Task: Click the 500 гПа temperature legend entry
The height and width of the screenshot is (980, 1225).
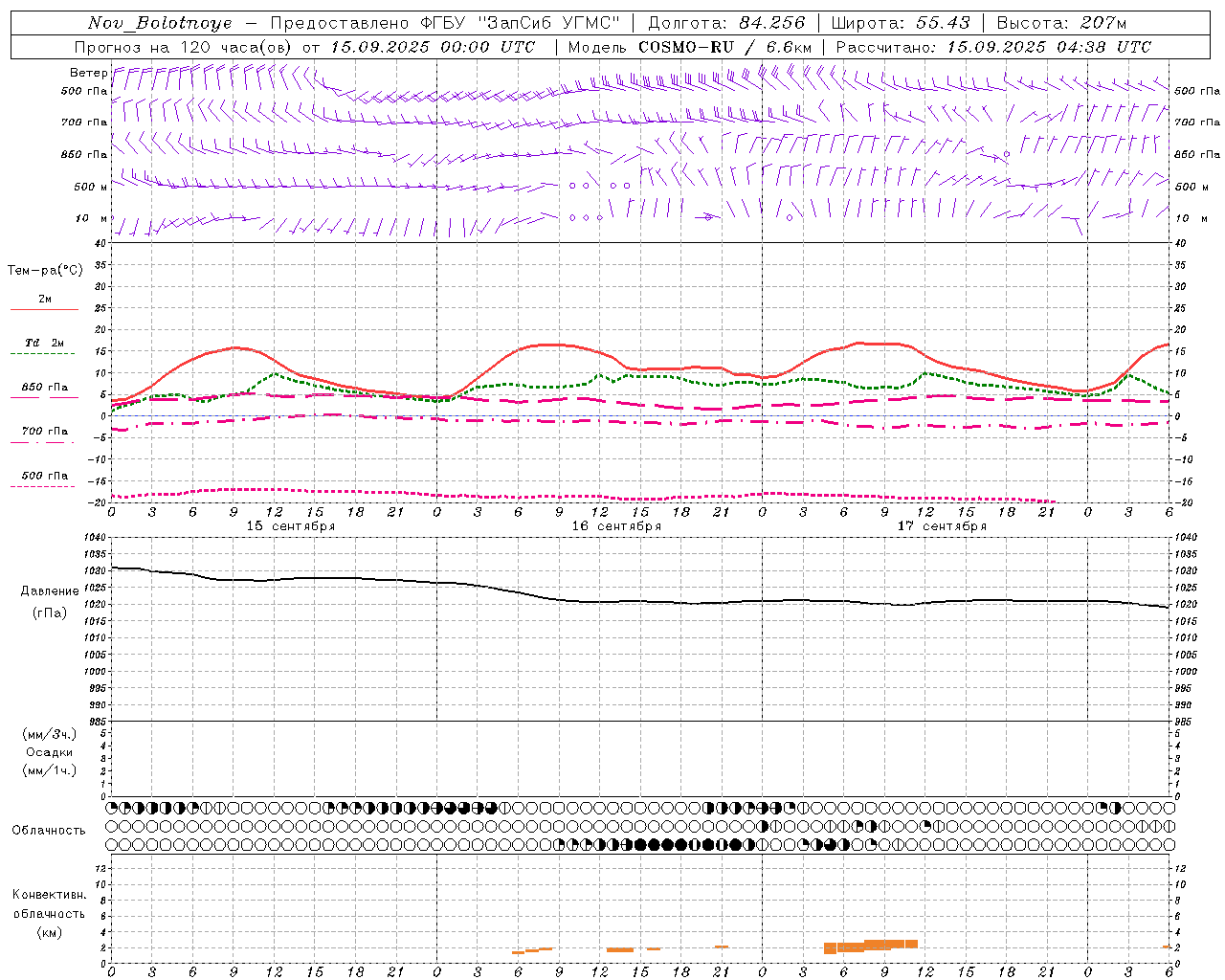Action: pyautogui.click(x=44, y=476)
